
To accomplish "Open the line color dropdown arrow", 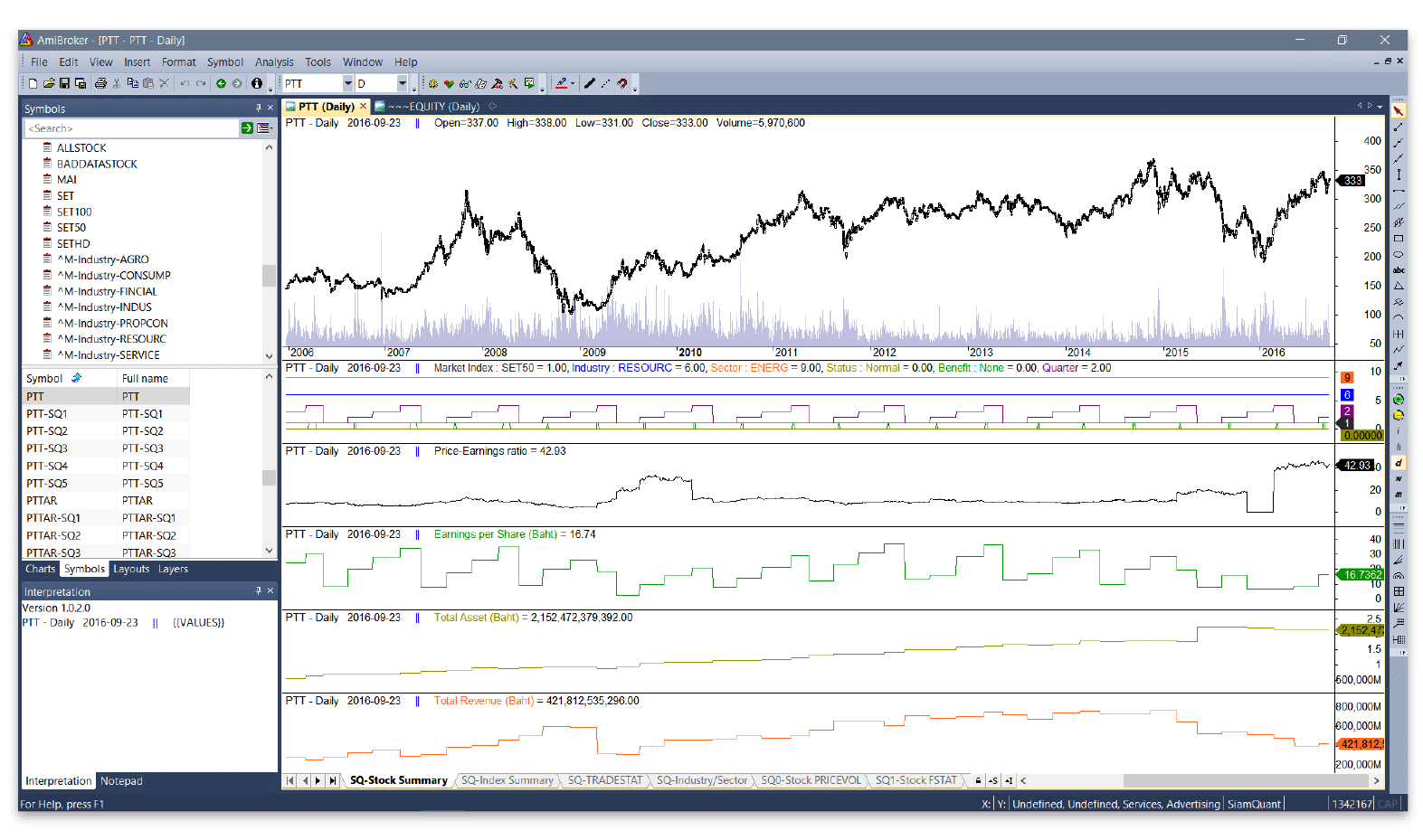I will (x=573, y=84).
